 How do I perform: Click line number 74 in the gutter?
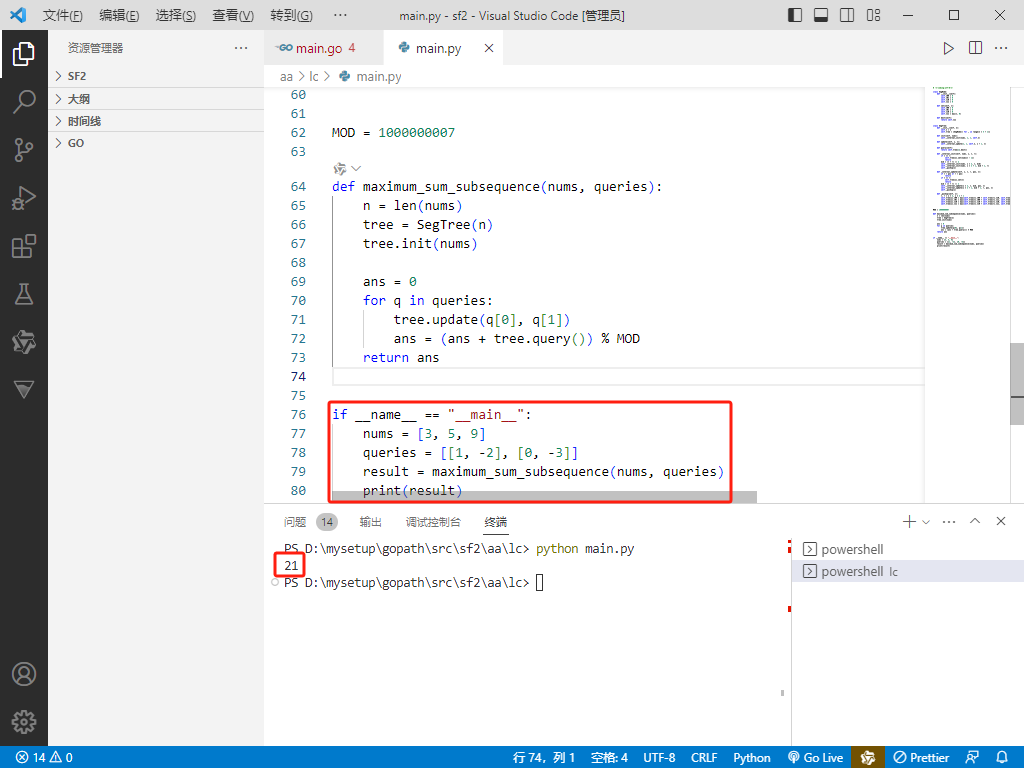pos(298,376)
